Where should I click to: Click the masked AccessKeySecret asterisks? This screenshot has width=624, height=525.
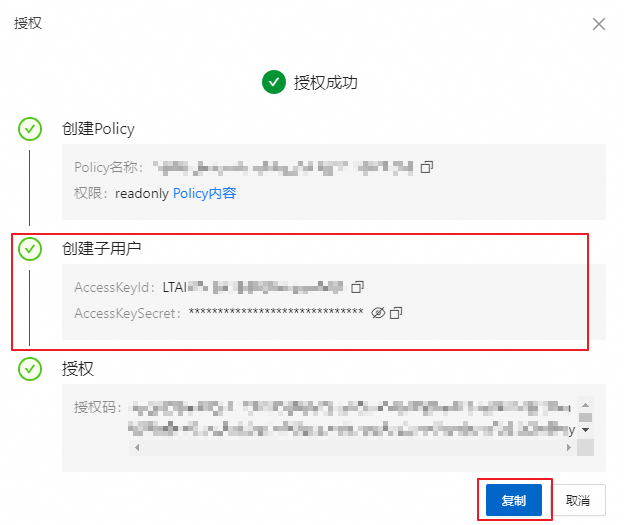click(276, 312)
